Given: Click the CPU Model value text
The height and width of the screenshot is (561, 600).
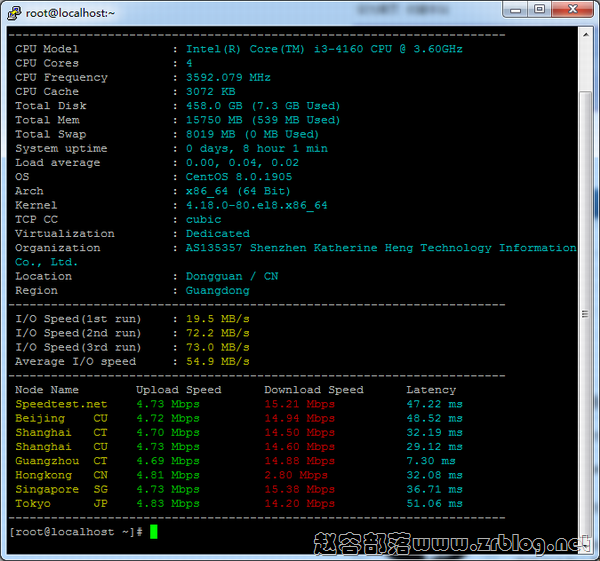Looking at the screenshot, I should tap(324, 49).
